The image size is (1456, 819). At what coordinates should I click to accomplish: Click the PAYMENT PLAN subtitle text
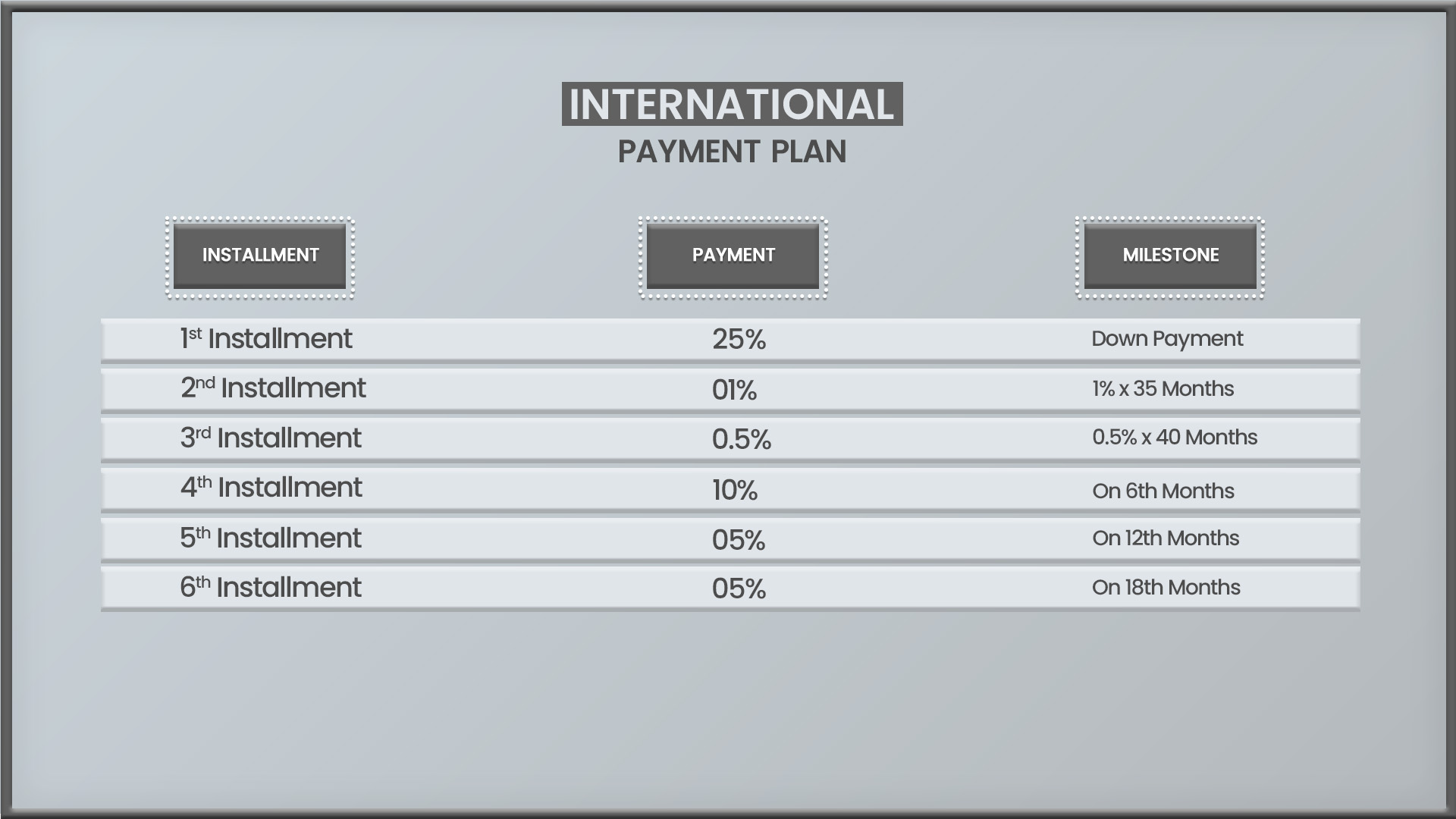pyautogui.click(x=732, y=152)
